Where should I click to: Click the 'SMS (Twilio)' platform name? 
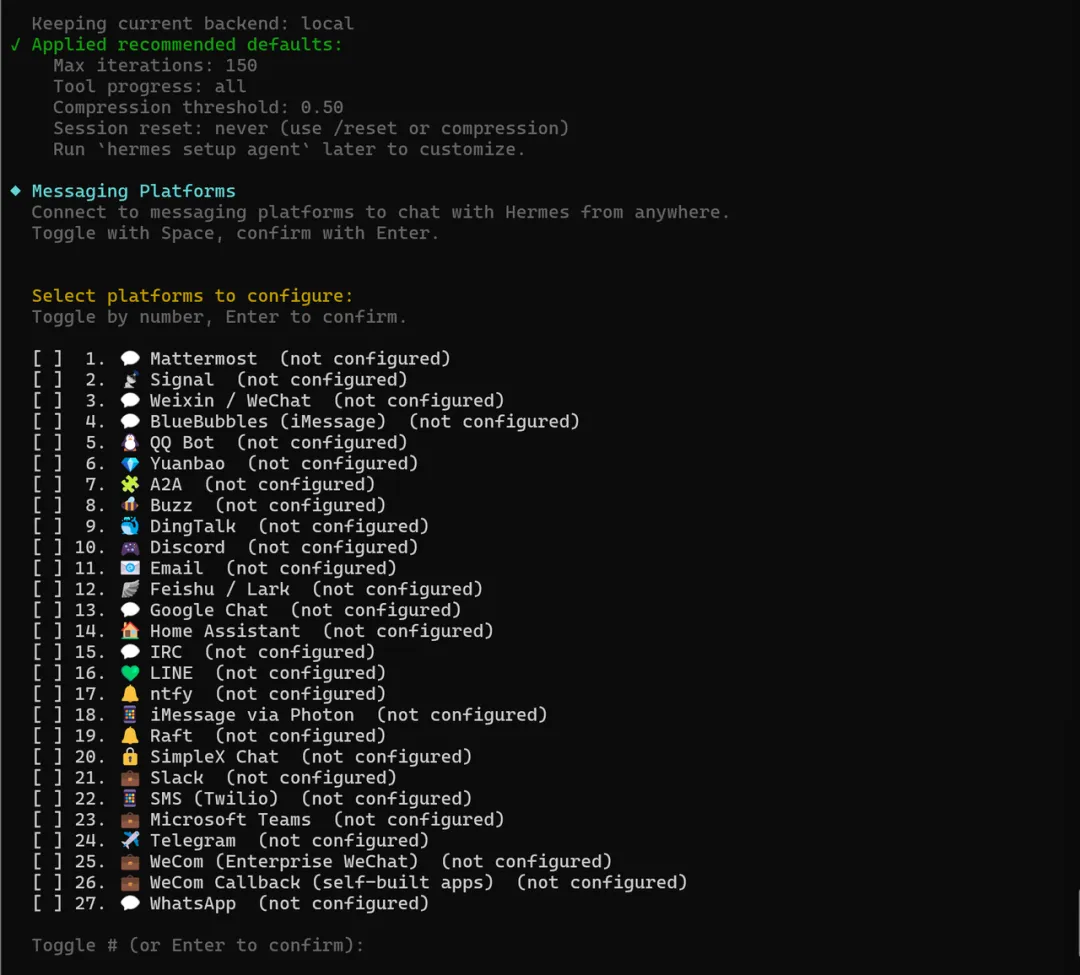214,798
